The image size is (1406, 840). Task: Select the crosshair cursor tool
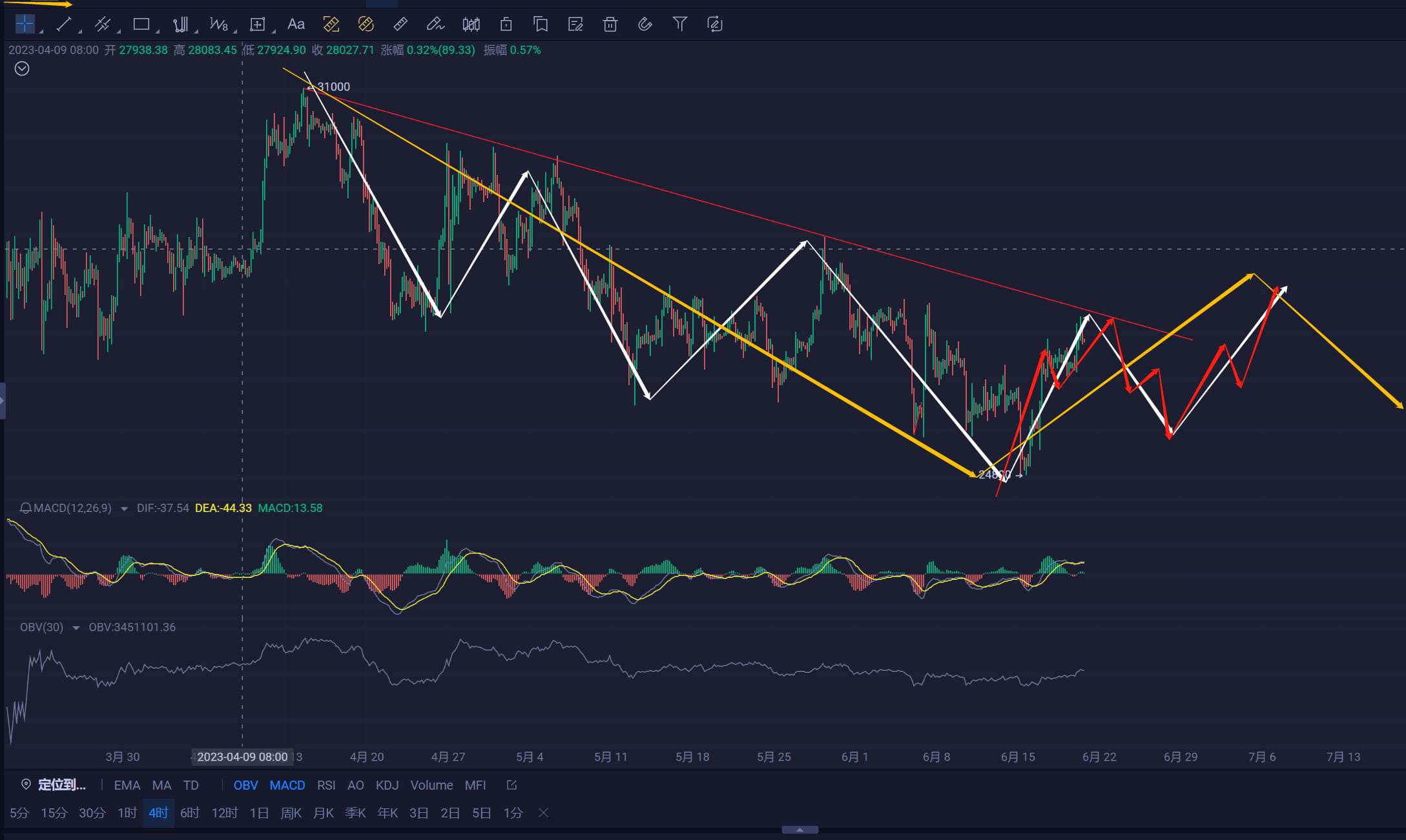[x=25, y=25]
